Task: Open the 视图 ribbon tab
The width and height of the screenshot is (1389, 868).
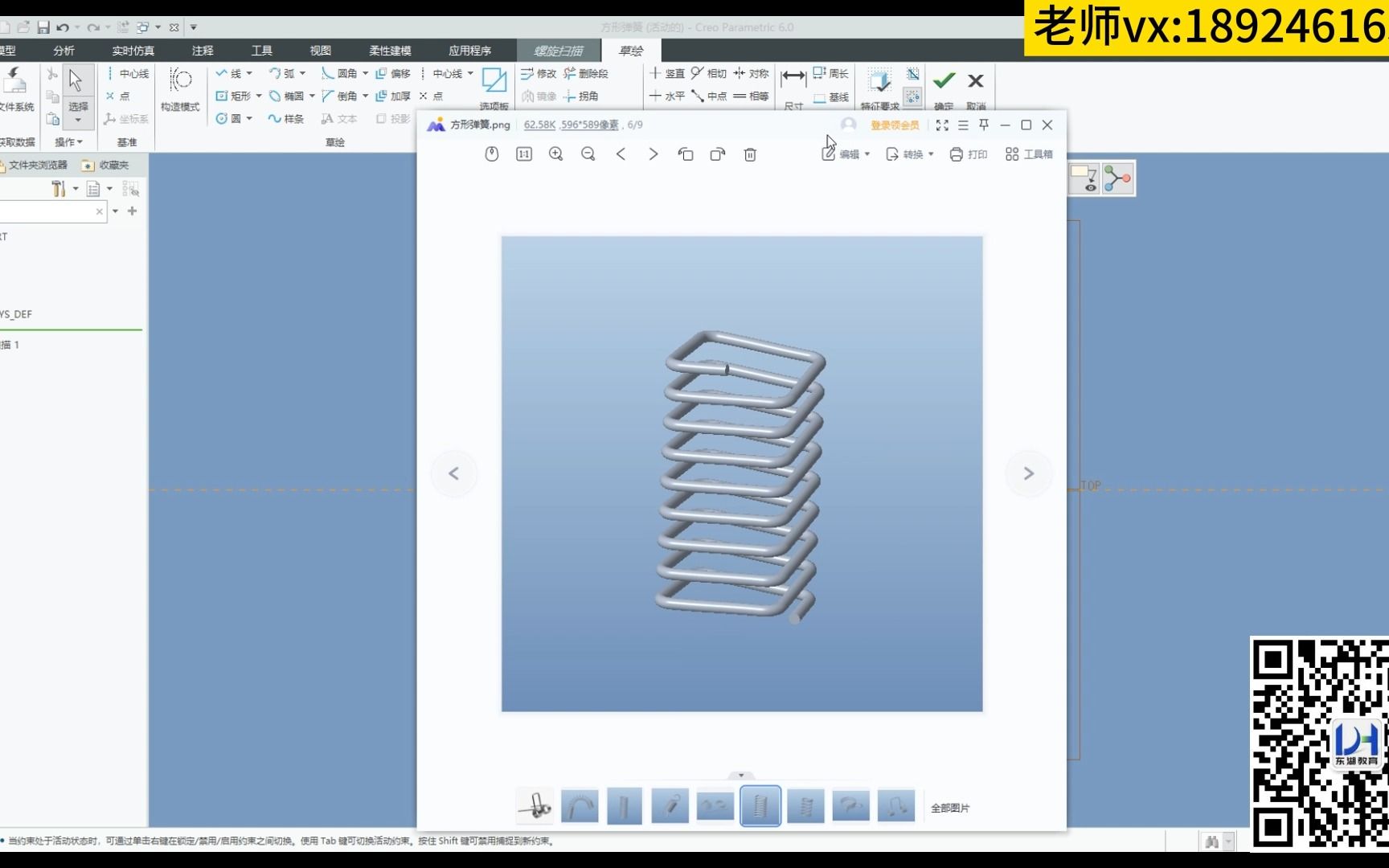Action: 320,51
